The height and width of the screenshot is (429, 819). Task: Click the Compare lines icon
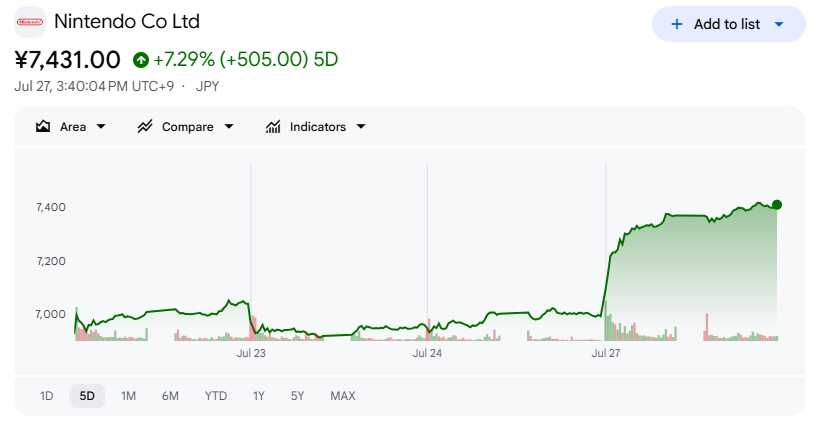(145, 126)
